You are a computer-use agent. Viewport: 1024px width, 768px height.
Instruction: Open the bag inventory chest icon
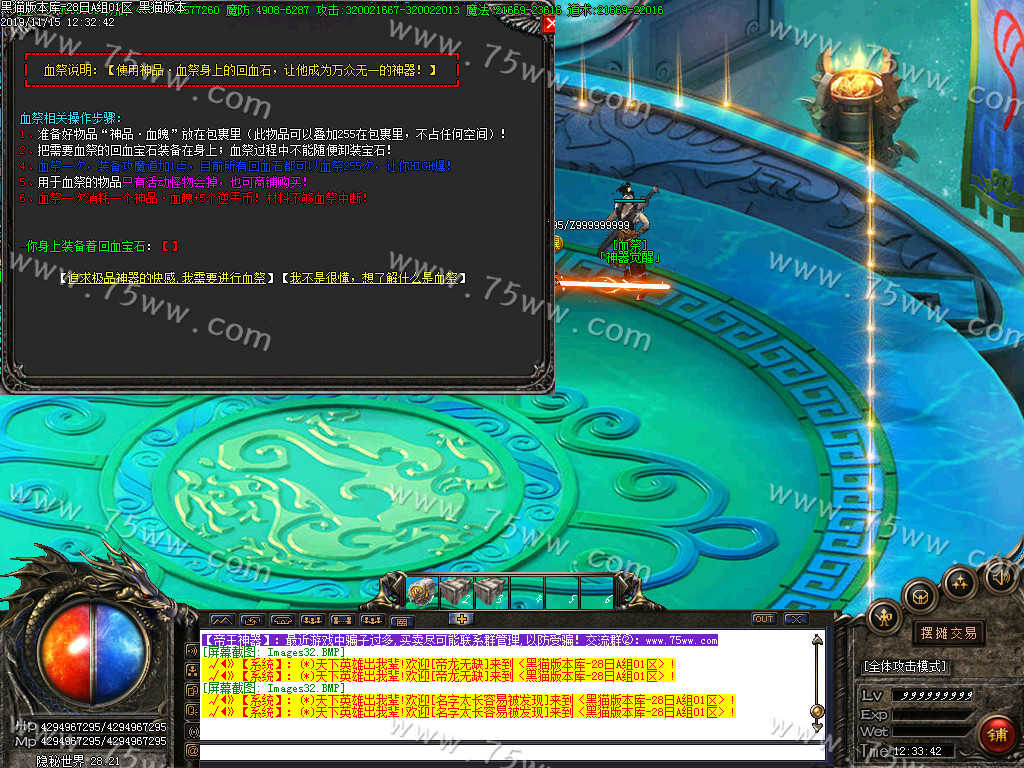(920, 597)
